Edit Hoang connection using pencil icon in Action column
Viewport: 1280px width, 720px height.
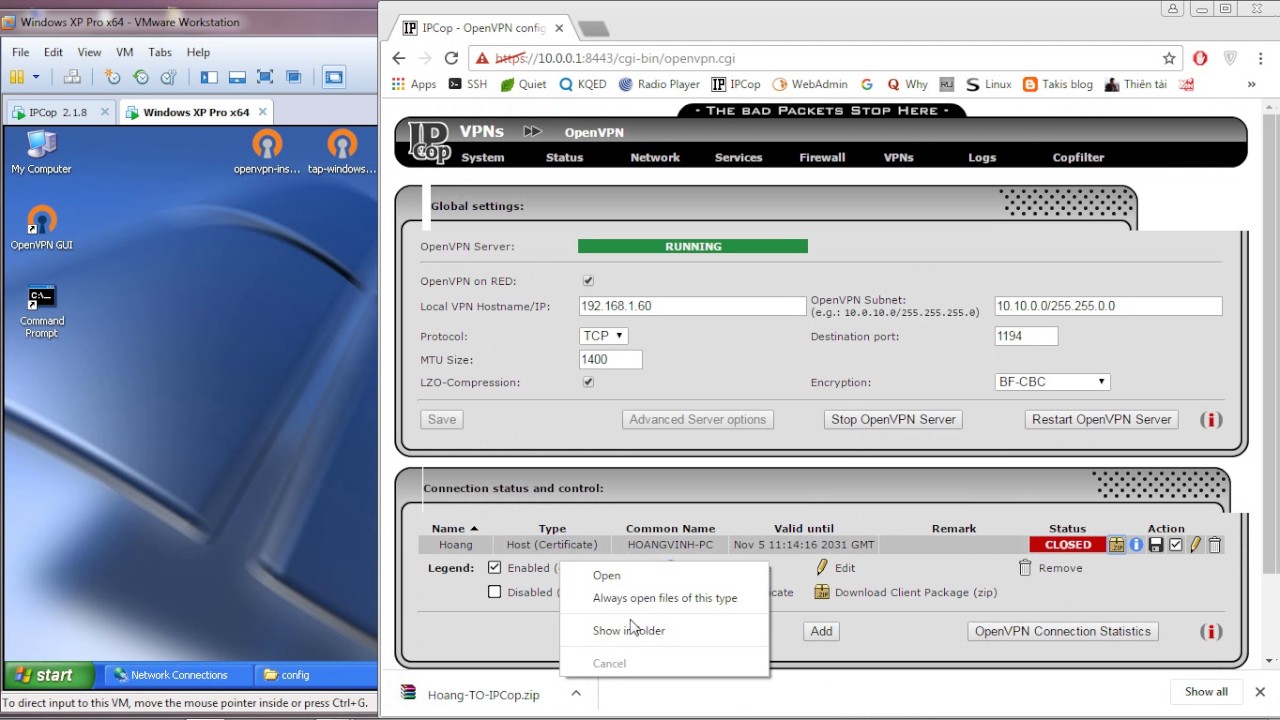(1195, 545)
